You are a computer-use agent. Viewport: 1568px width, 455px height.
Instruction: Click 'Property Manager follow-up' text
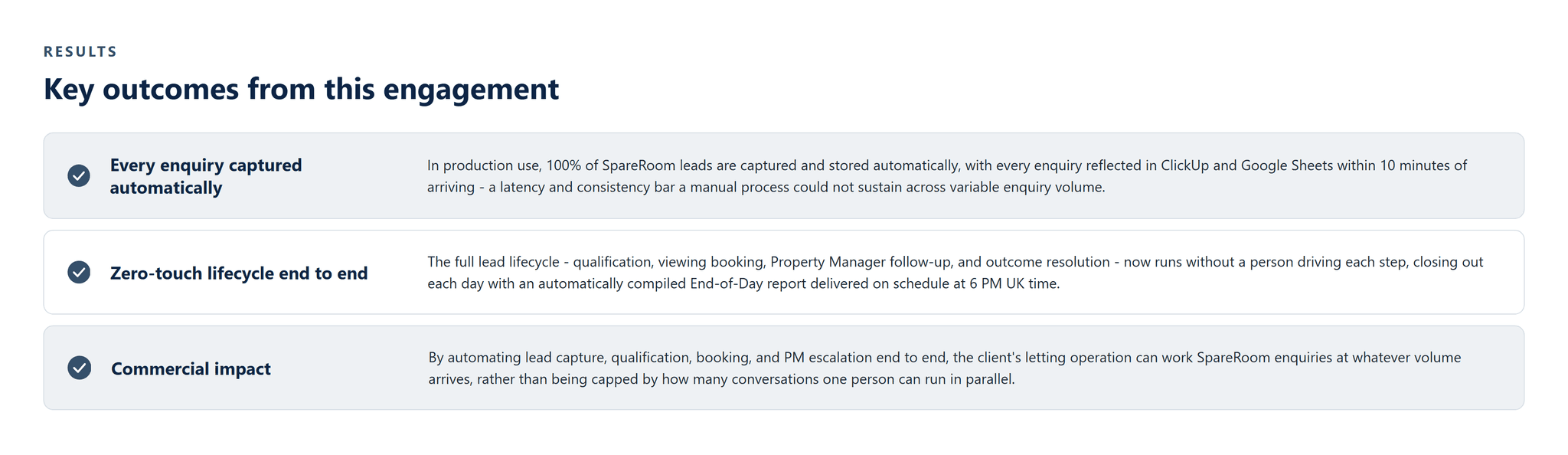click(x=860, y=262)
